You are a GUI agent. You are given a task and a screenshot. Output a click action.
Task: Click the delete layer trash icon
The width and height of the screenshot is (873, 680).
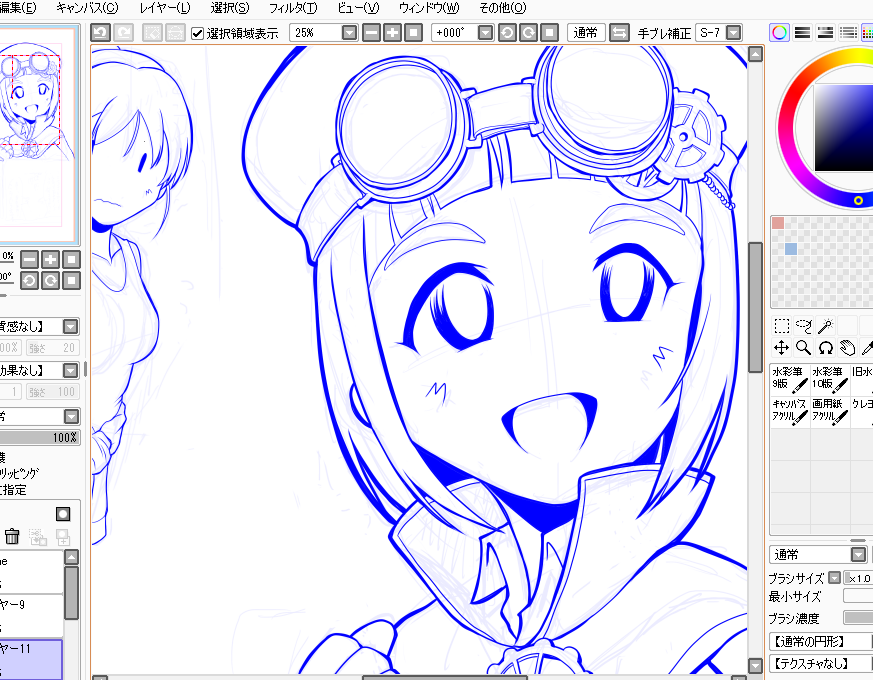12,536
